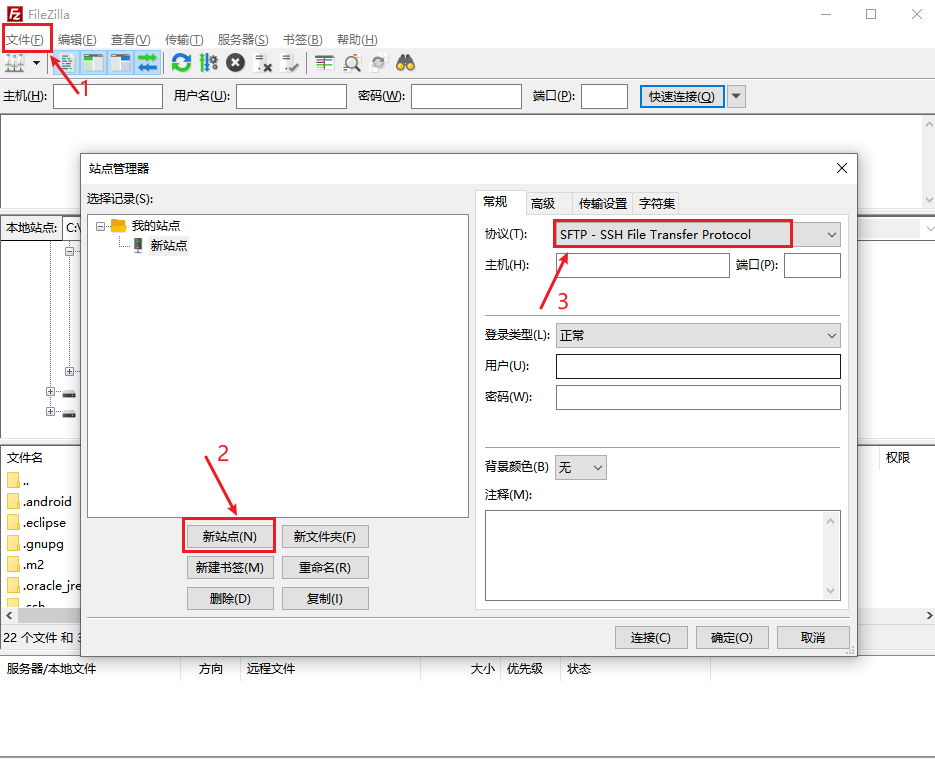This screenshot has height=759, width=935.
Task: Click the 删除(D) button
Action: [x=230, y=599]
